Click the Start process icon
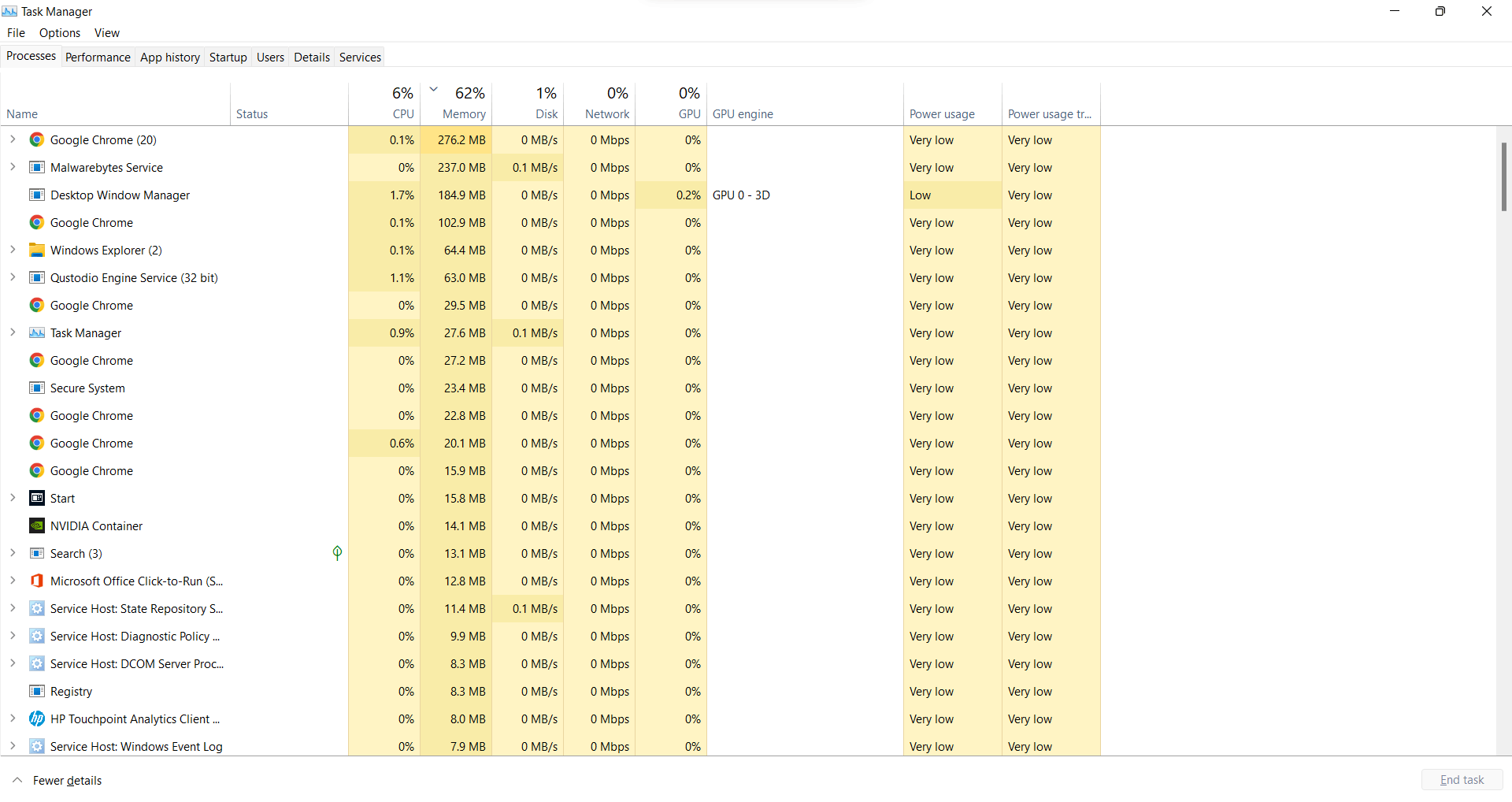The width and height of the screenshot is (1512, 802). 37,499
